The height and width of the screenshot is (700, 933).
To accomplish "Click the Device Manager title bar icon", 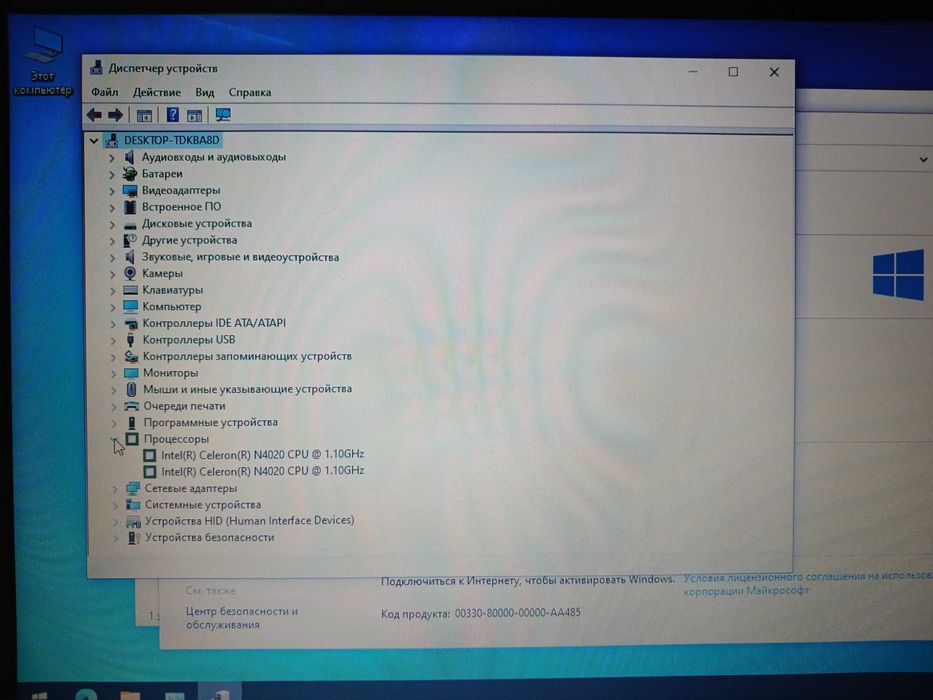I will coord(96,68).
